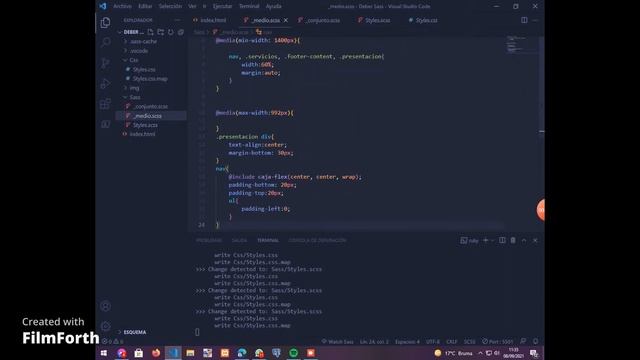Image resolution: width=640 pixels, height=360 pixels.
Task: Open Firefox from the taskbar
Action: pyautogui.click(x=156, y=353)
